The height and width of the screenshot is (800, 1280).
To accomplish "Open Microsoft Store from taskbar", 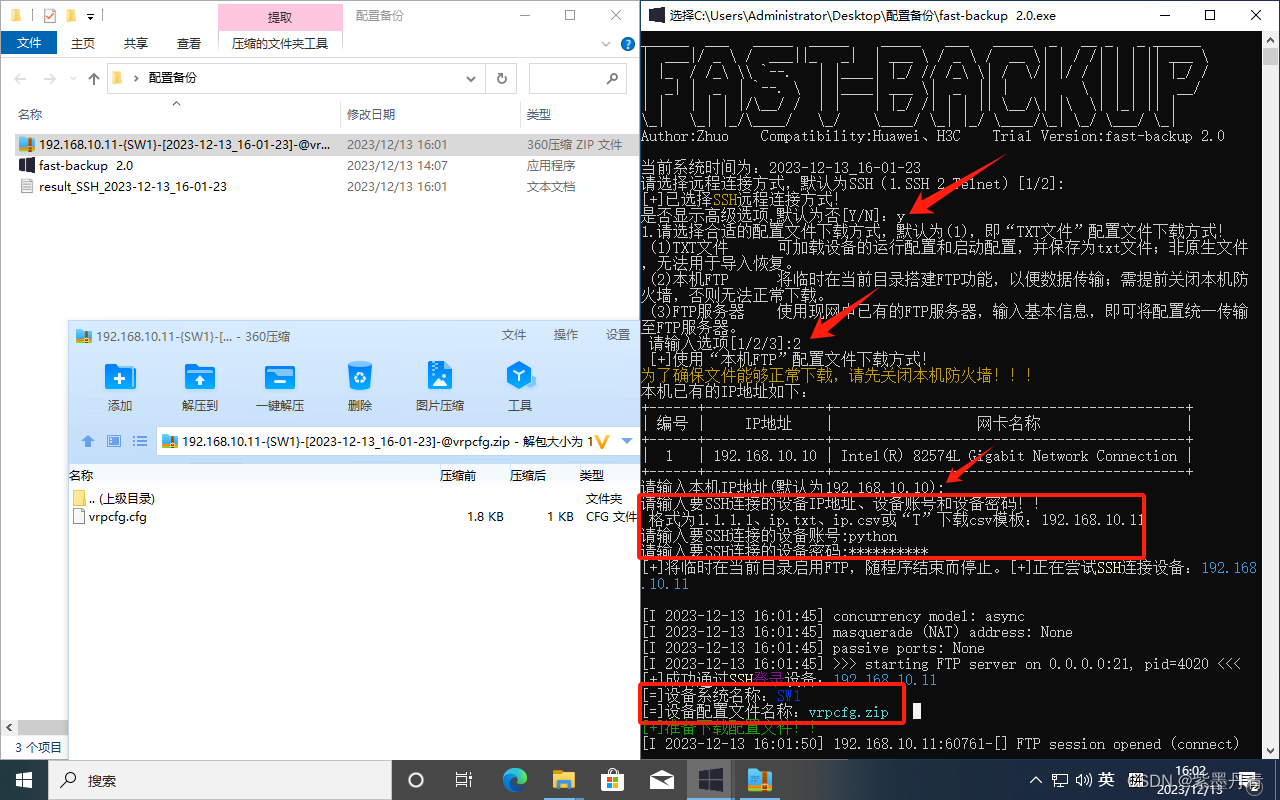I will pos(612,780).
